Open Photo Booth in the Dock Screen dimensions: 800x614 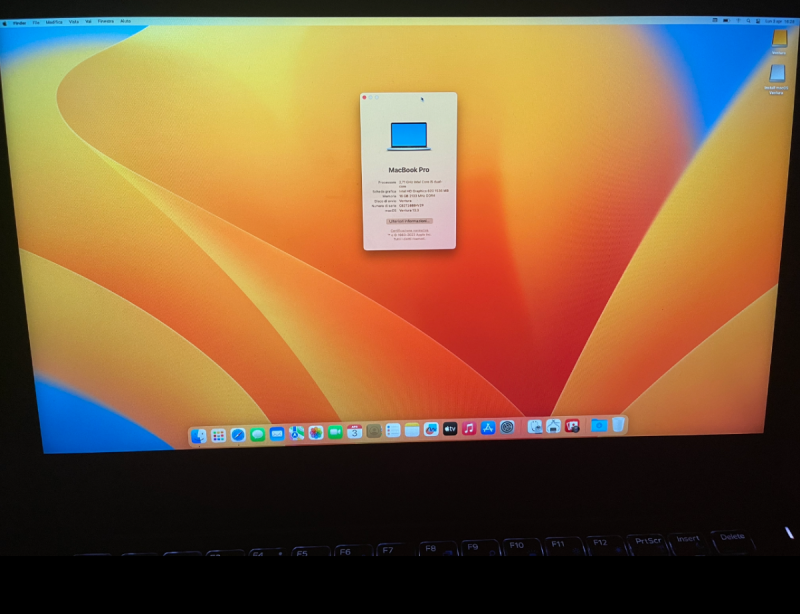tap(572, 425)
